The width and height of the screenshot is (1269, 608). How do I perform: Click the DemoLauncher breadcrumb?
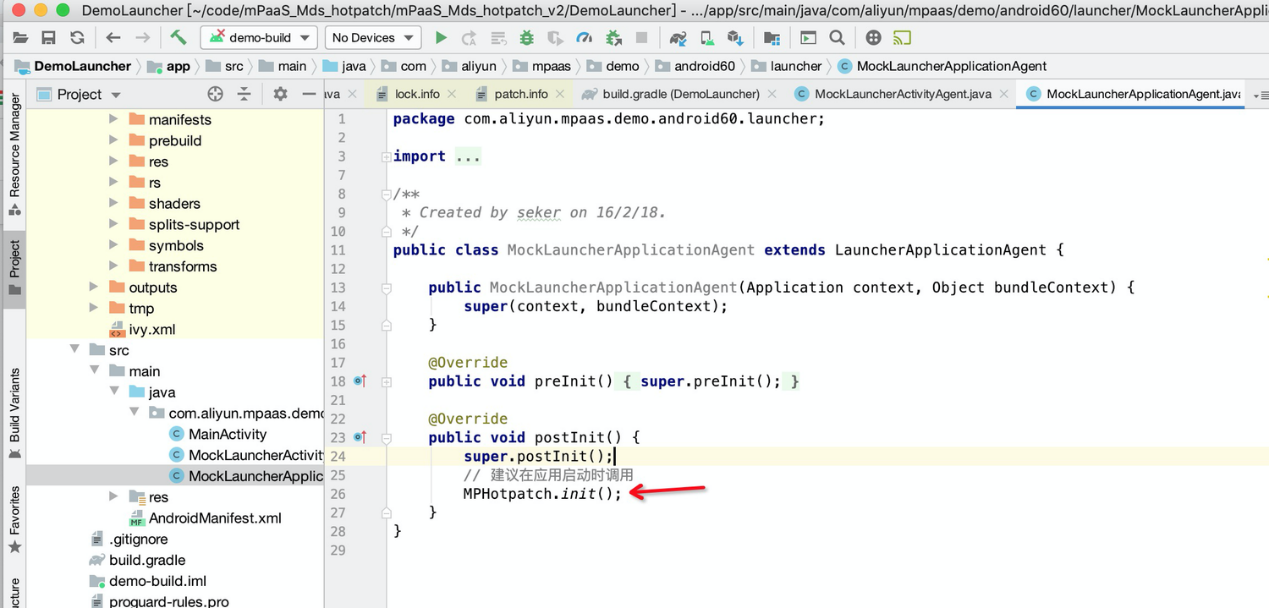73,66
